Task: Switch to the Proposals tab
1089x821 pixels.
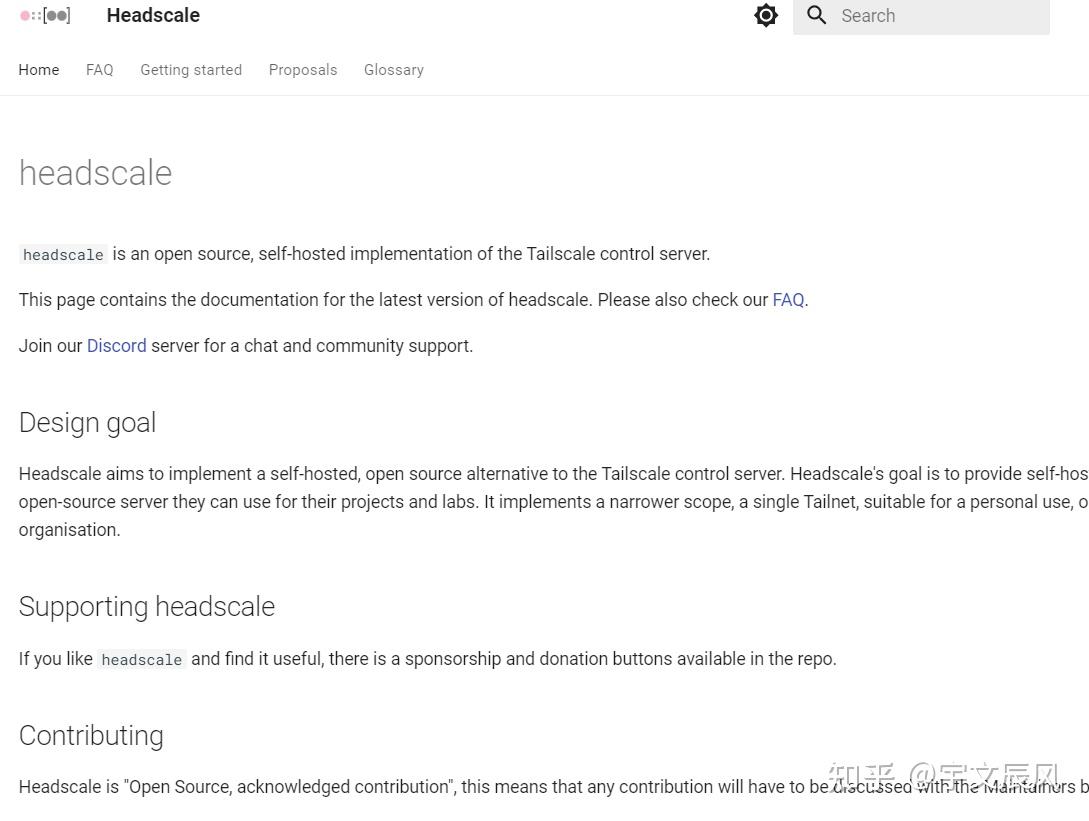Action: click(303, 70)
